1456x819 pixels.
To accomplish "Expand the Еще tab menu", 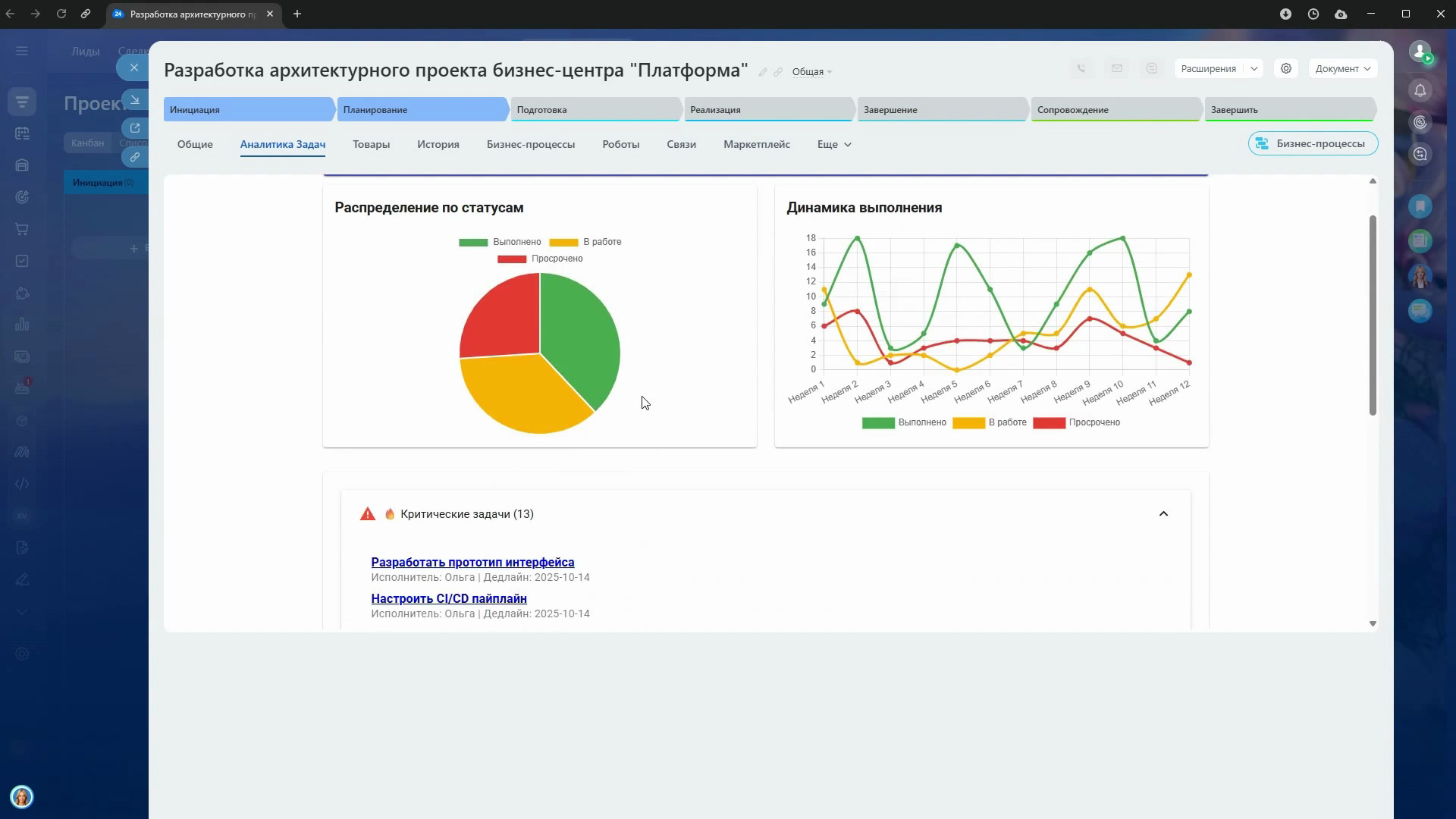I will pos(833,144).
